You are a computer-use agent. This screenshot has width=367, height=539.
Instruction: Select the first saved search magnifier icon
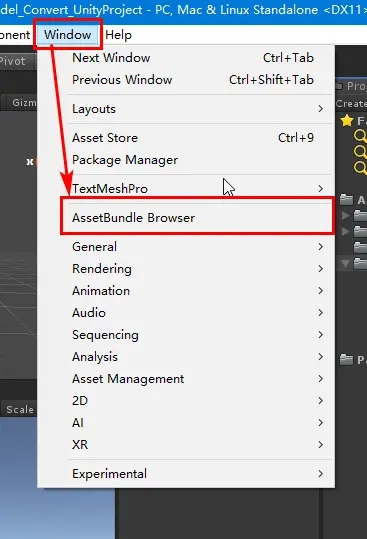[360, 136]
